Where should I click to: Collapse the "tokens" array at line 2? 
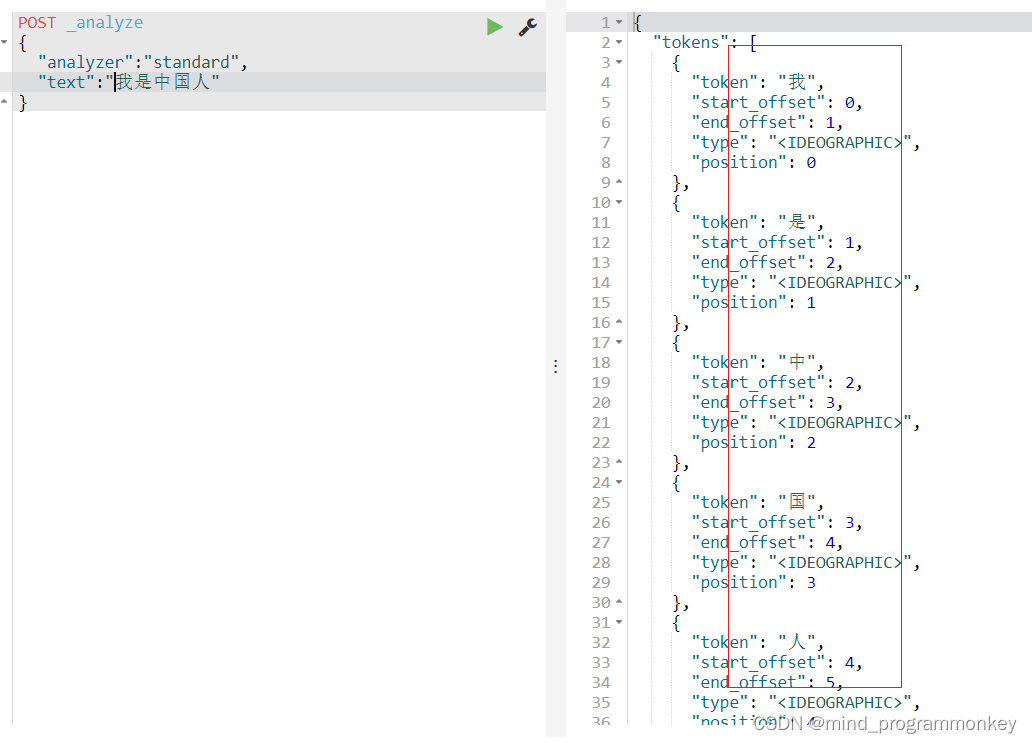pos(619,42)
